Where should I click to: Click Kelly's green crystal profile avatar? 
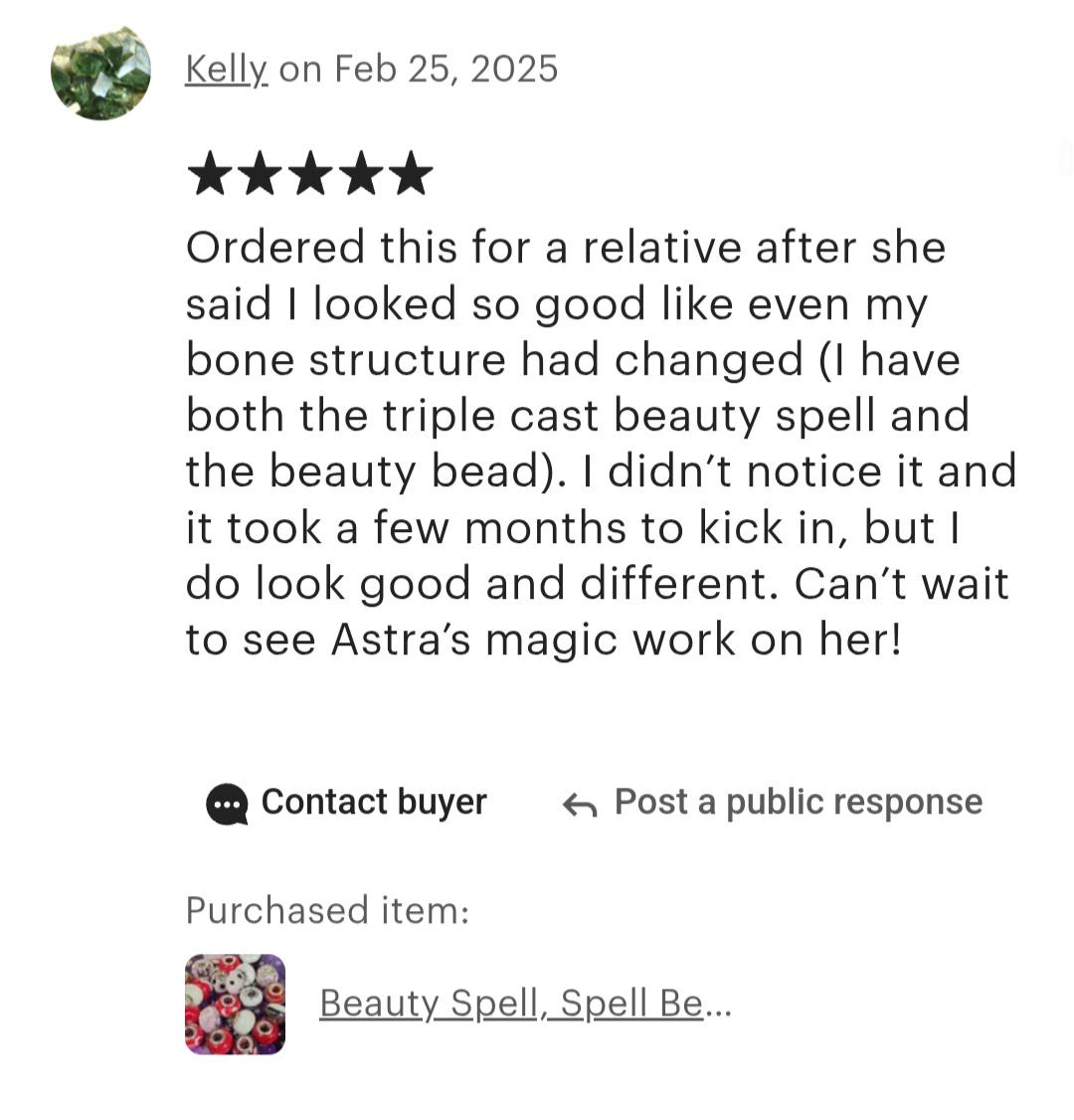click(100, 72)
